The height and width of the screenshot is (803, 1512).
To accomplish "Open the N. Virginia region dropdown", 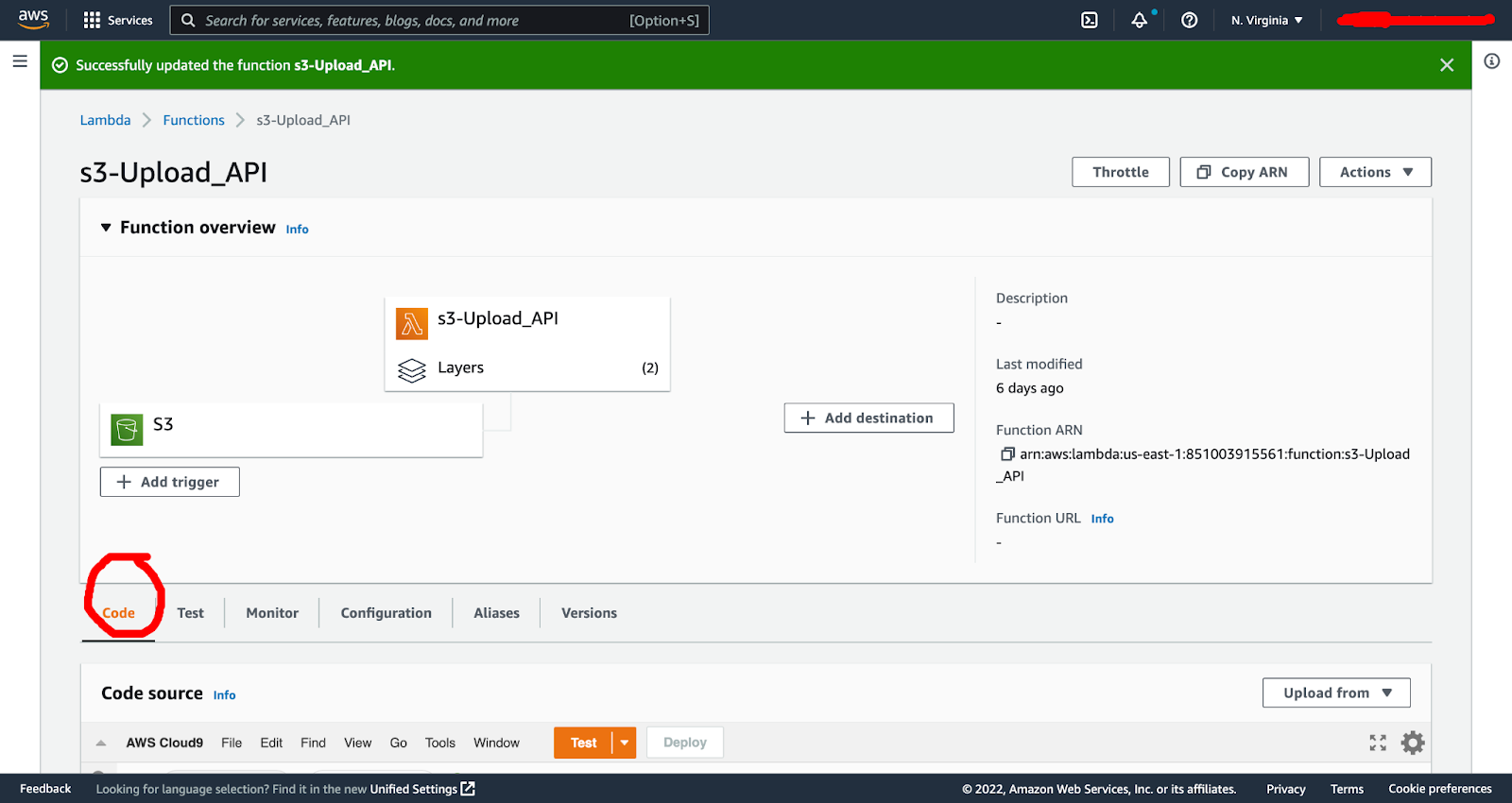I will pos(1267,20).
